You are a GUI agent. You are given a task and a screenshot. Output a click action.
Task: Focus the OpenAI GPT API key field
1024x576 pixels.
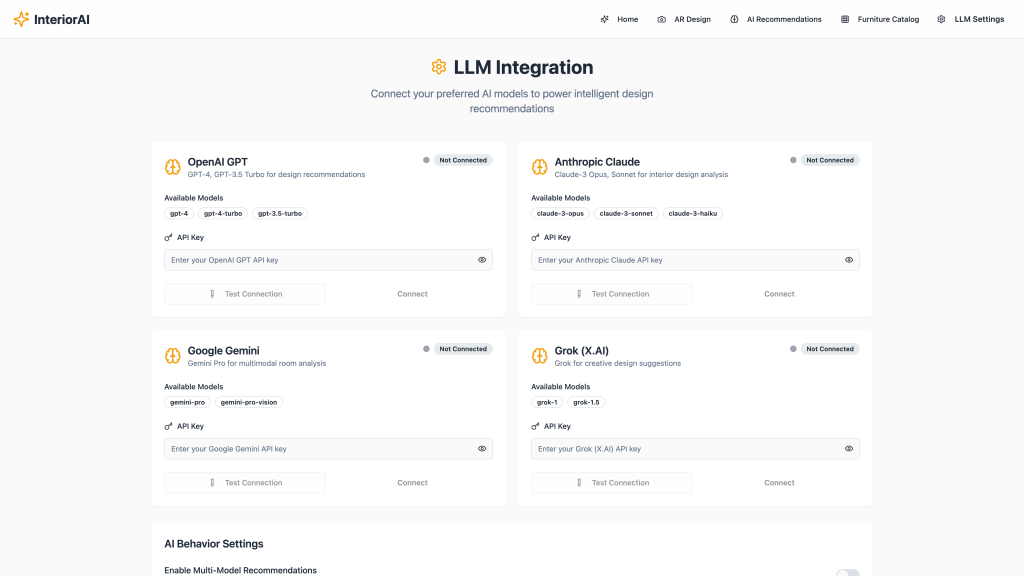coord(328,260)
